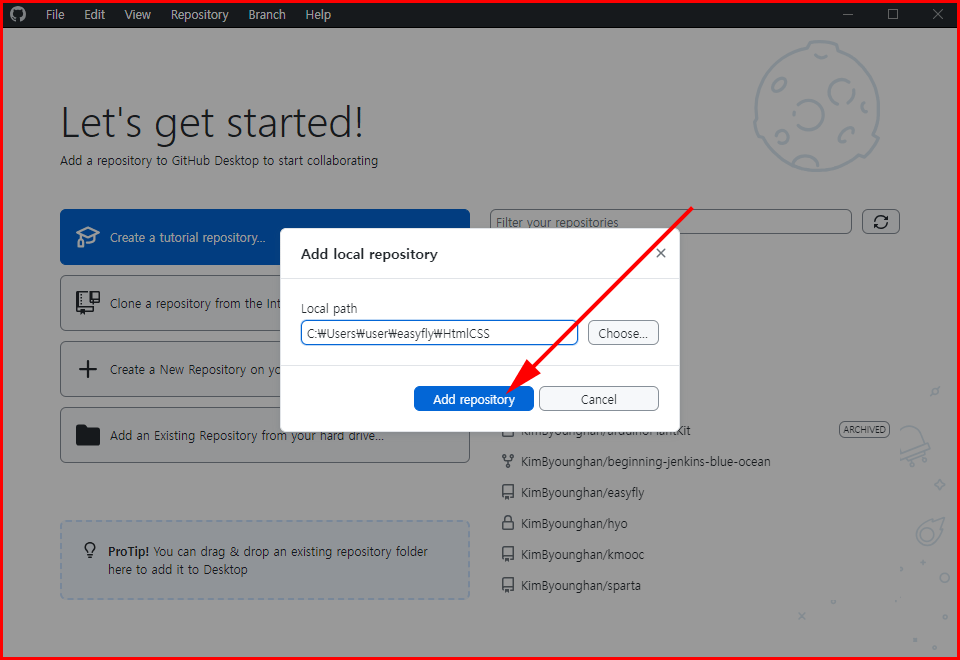
Task: Close the GitHub Desktop window
Action: [937, 14]
